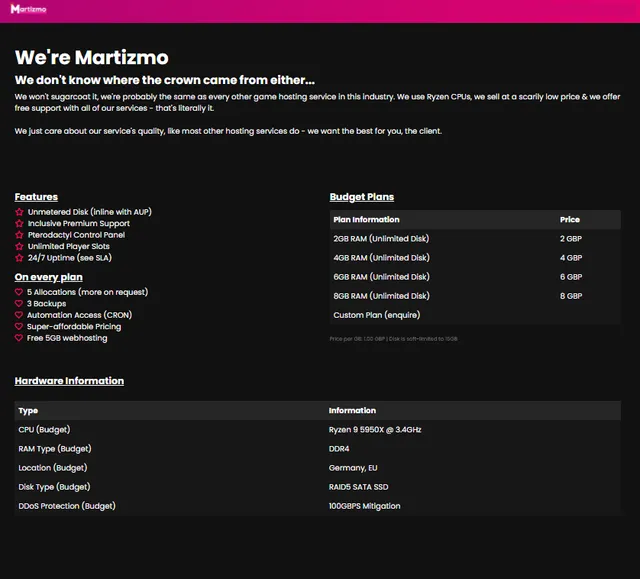The width and height of the screenshot is (640, 579).
Task: Click star icon beside Unmetered Disk
Action: click(x=19, y=212)
